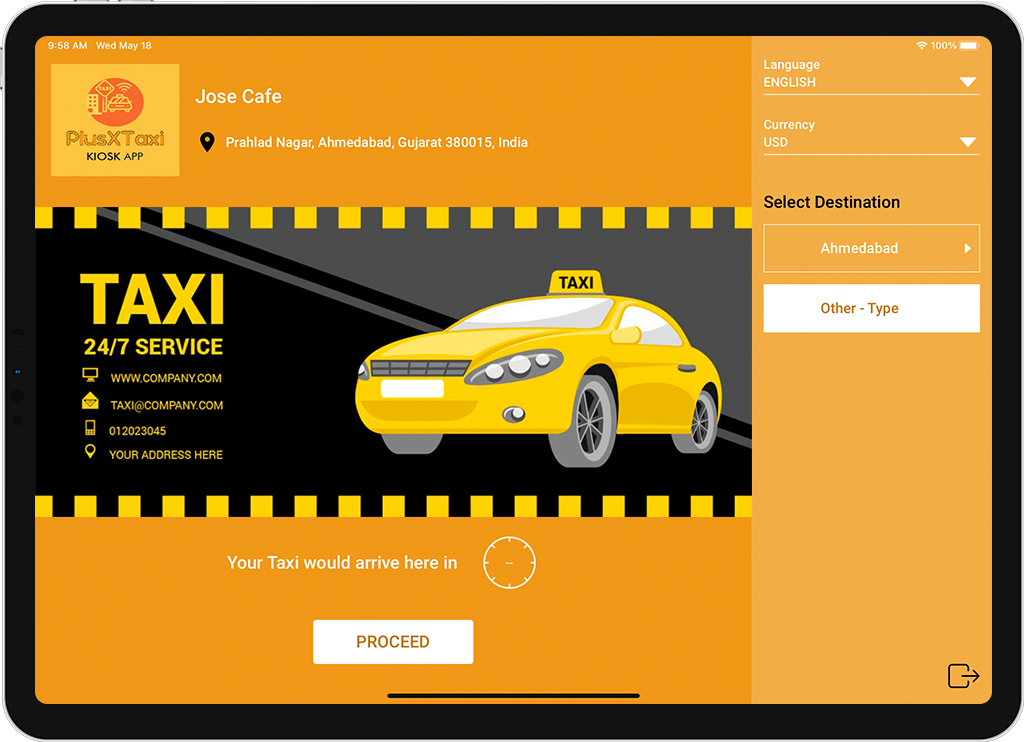
Task: Click the Currency label
Action: click(x=789, y=125)
